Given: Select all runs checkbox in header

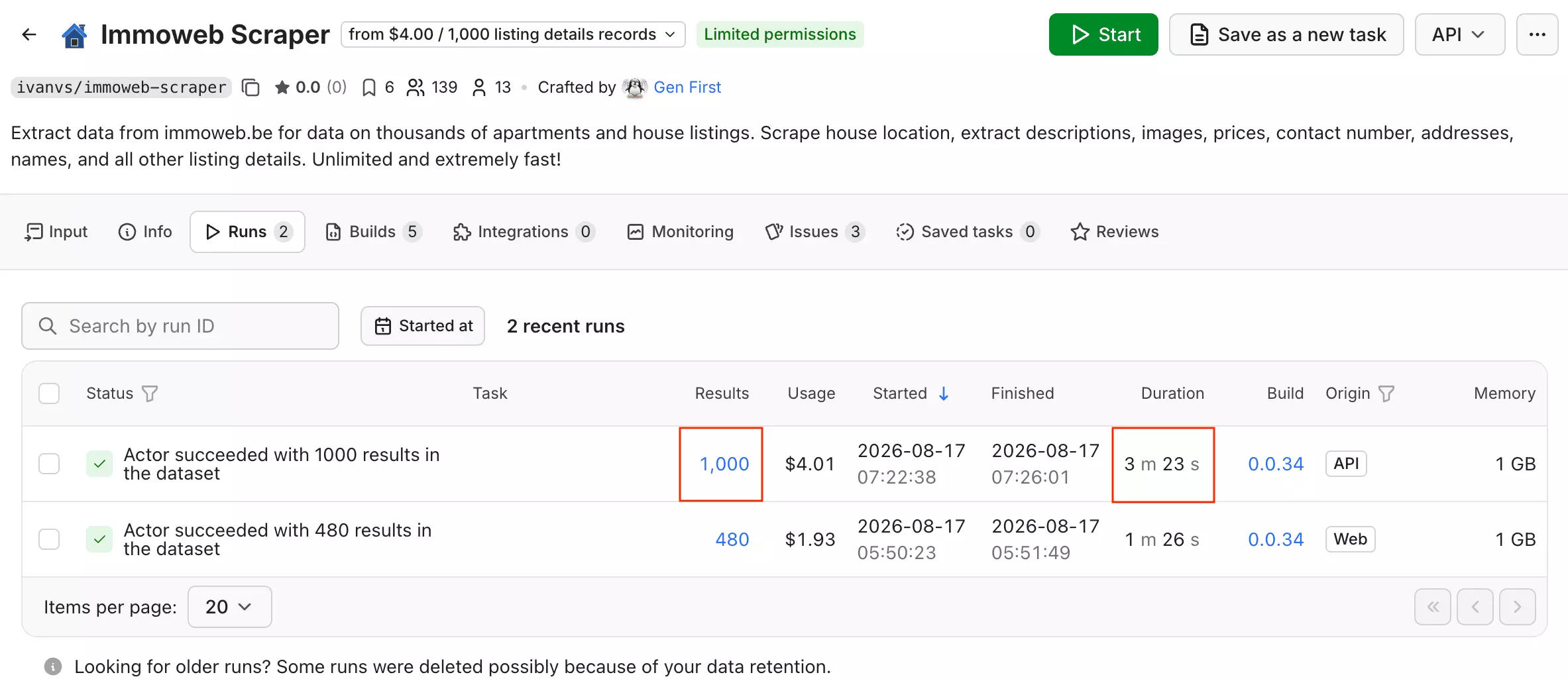Looking at the screenshot, I should pos(49,393).
